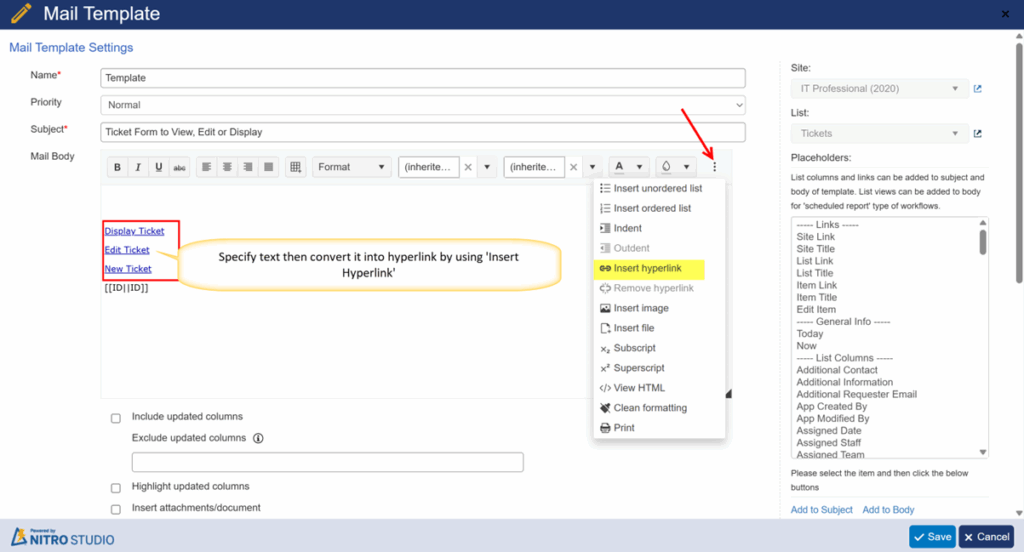This screenshot has width=1024, height=552.
Task: Justify text alignment
Action: pyautogui.click(x=268, y=167)
